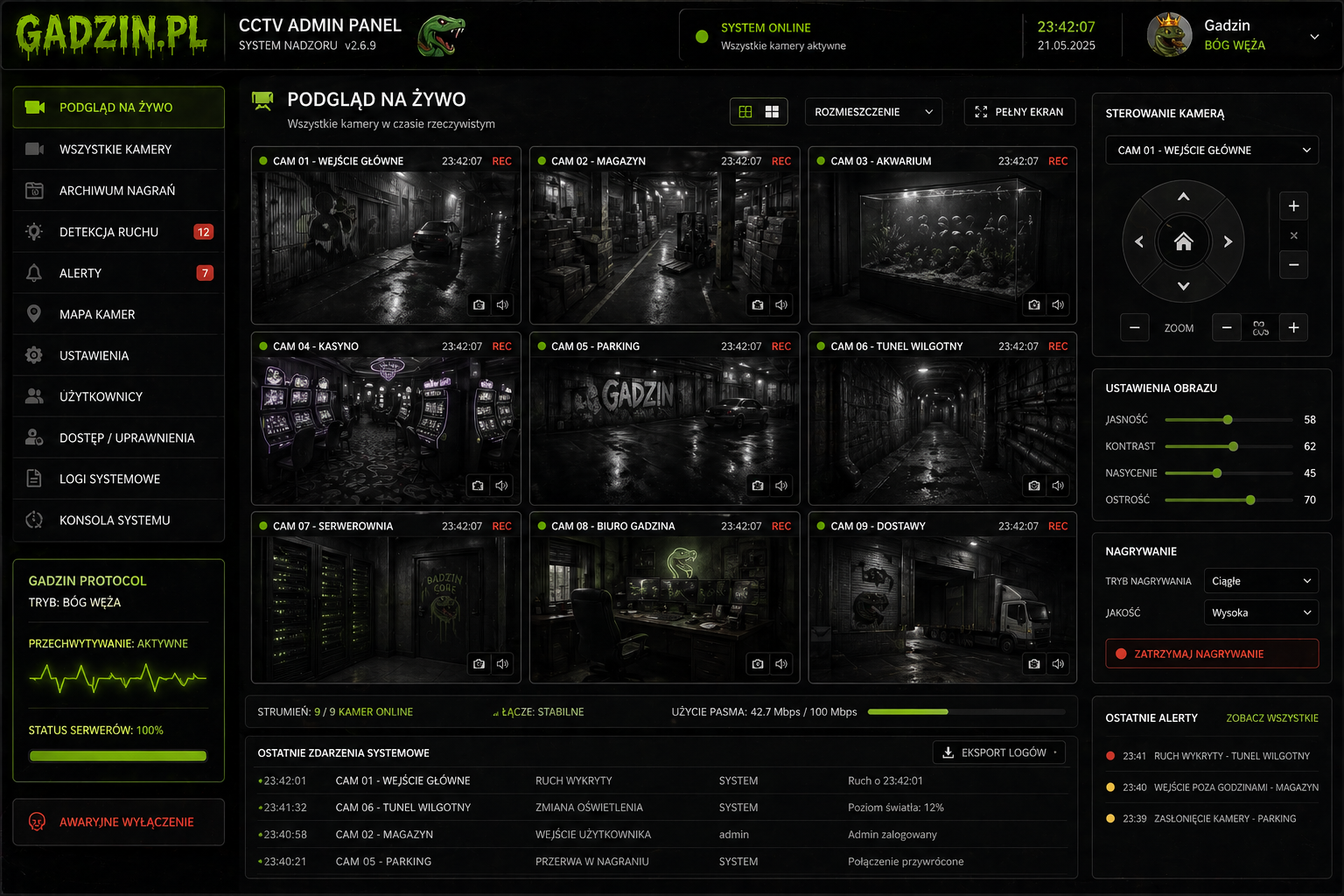1344x896 pixels.
Task: Select the CAM 08 Biuro Gadzina feed
Action: (x=664, y=604)
